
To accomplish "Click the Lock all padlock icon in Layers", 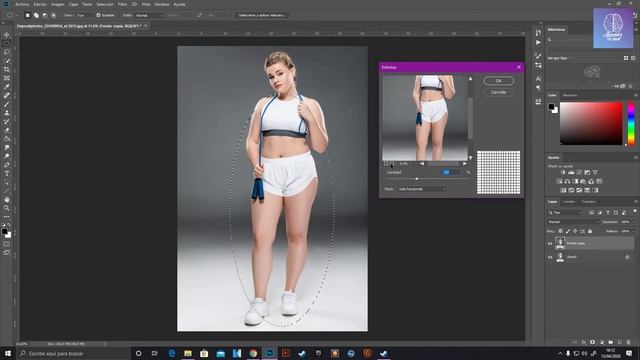I will [590, 231].
